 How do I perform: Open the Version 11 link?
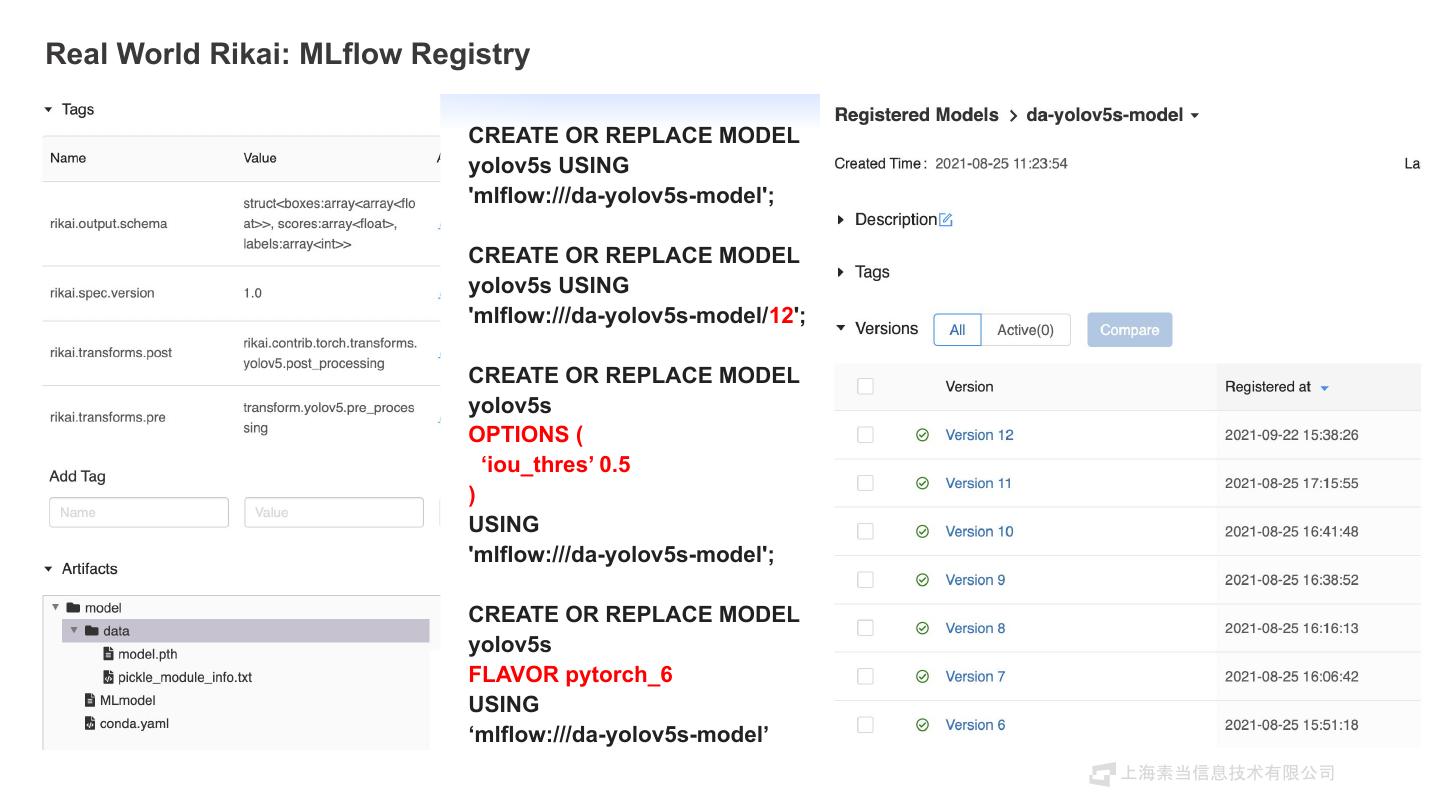click(978, 483)
